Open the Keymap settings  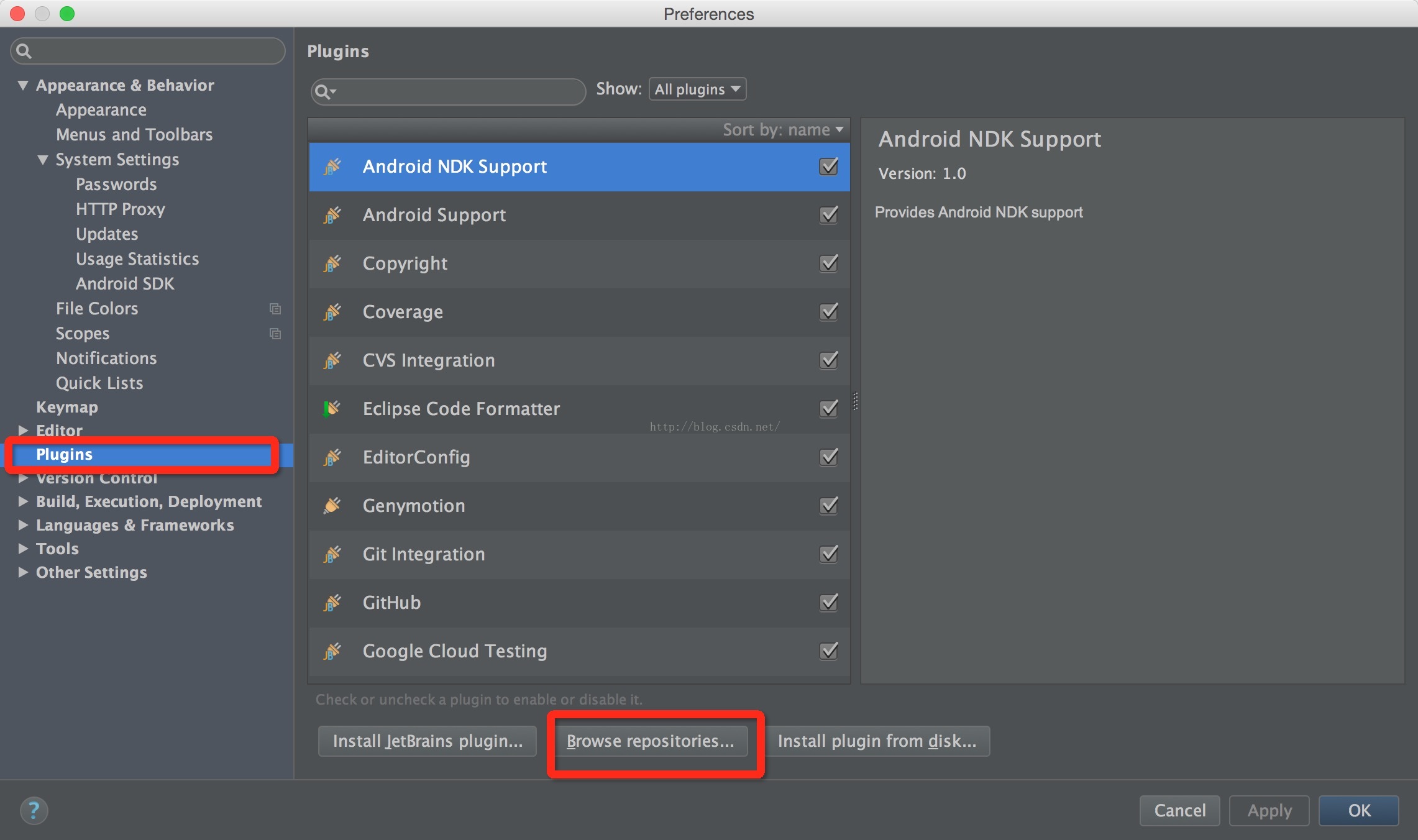pos(67,407)
